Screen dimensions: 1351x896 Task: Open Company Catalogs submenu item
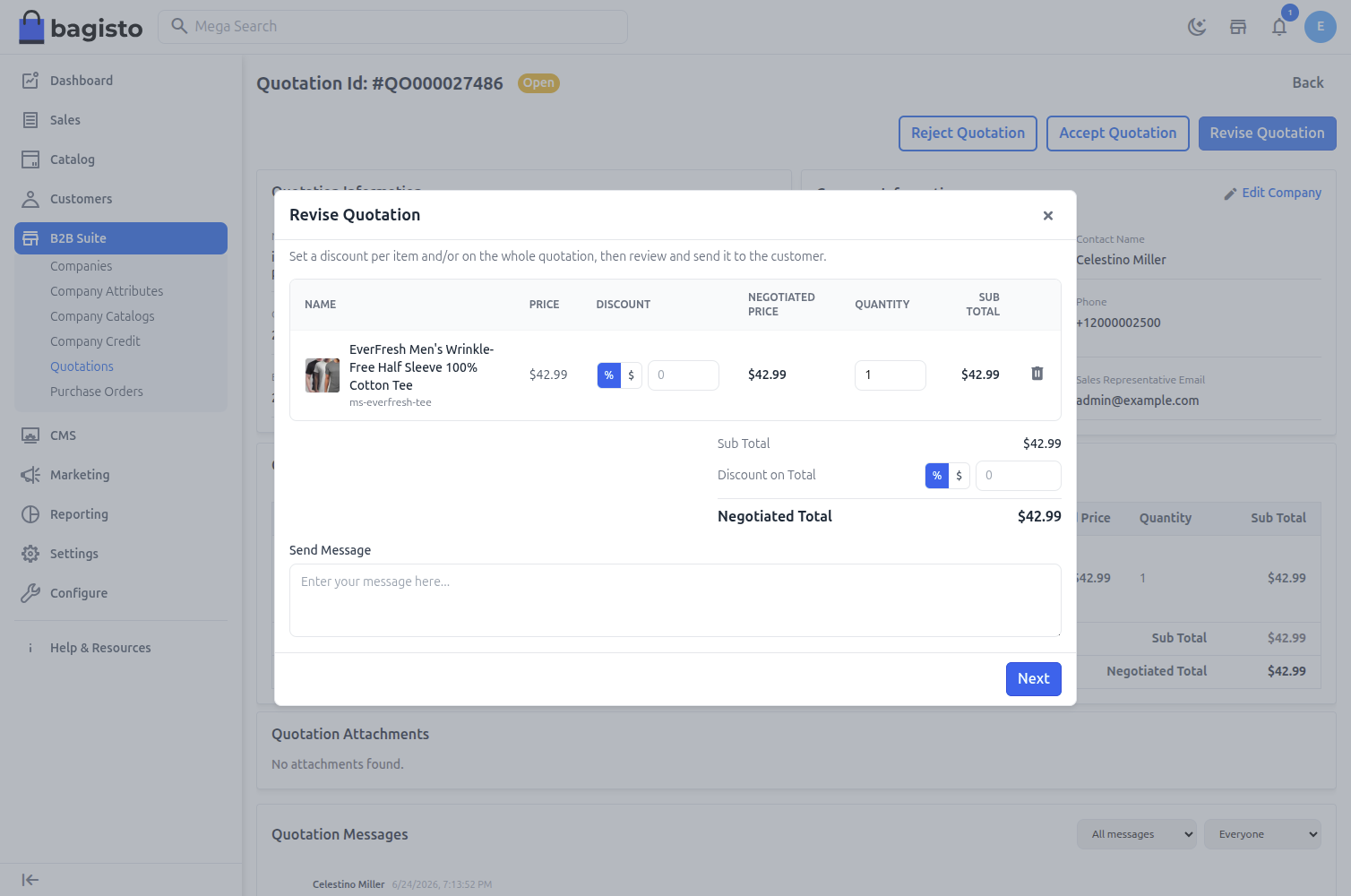pyautogui.click(x=102, y=316)
